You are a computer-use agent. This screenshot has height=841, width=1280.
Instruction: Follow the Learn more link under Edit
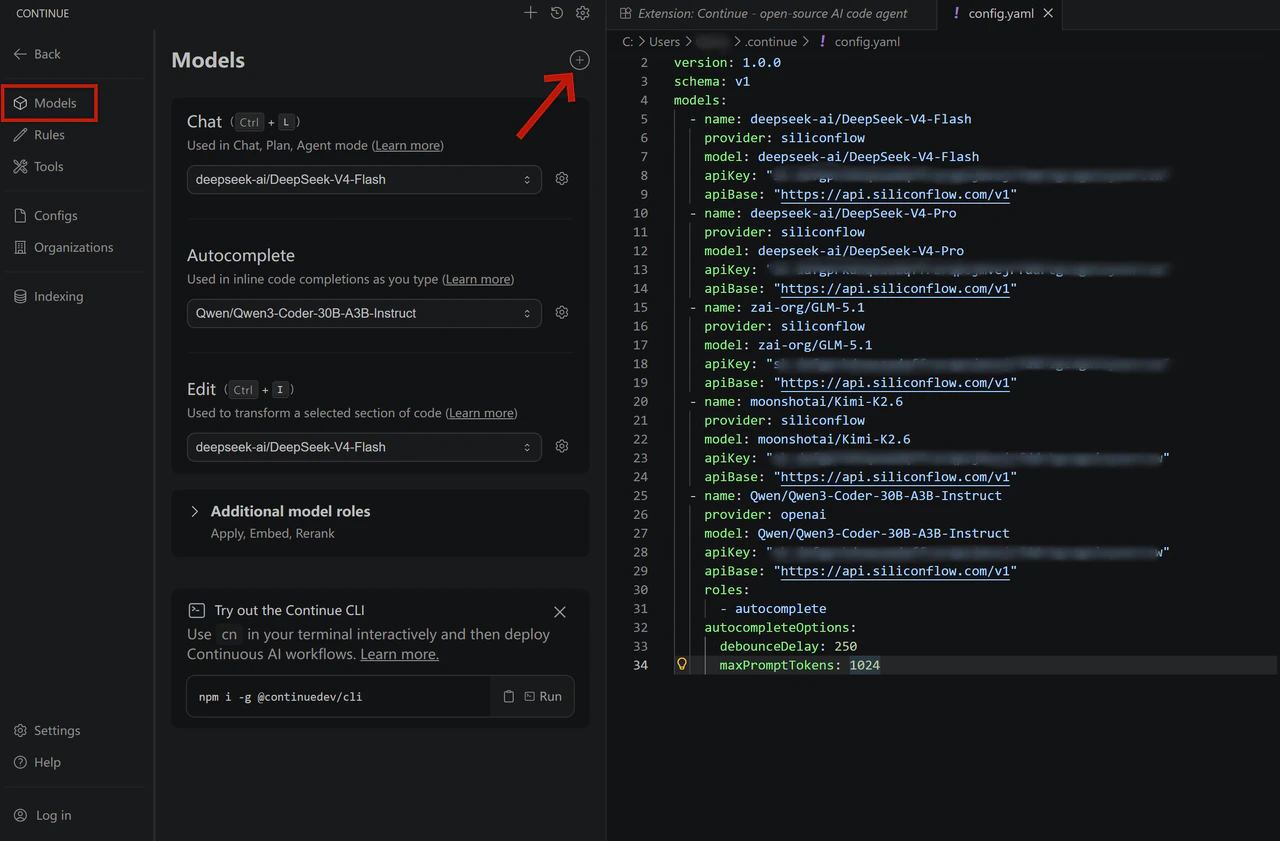pos(482,414)
